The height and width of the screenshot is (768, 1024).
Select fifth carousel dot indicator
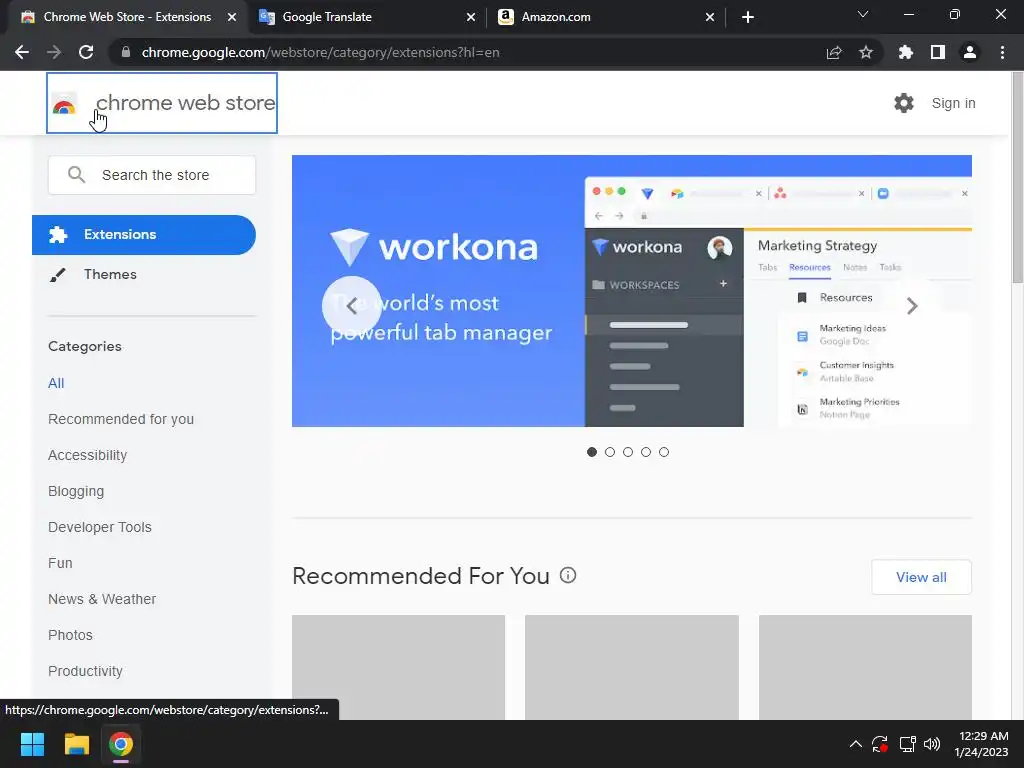[x=664, y=452]
